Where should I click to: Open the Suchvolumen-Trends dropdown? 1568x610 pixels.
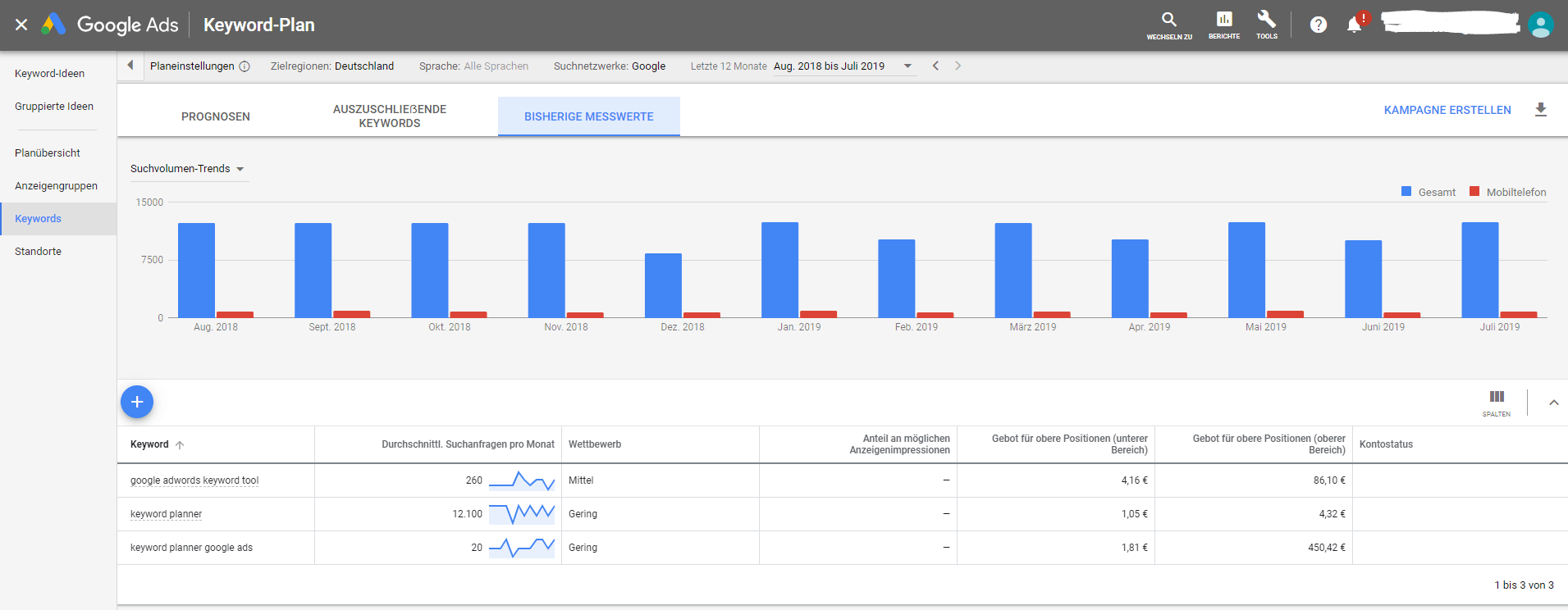click(x=188, y=169)
